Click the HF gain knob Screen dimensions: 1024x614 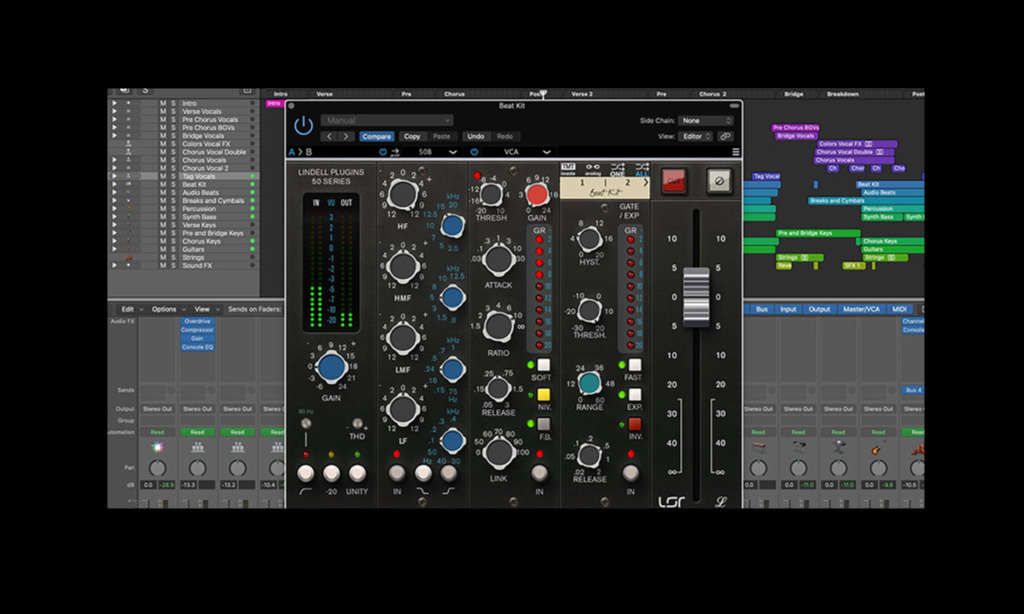[403, 194]
